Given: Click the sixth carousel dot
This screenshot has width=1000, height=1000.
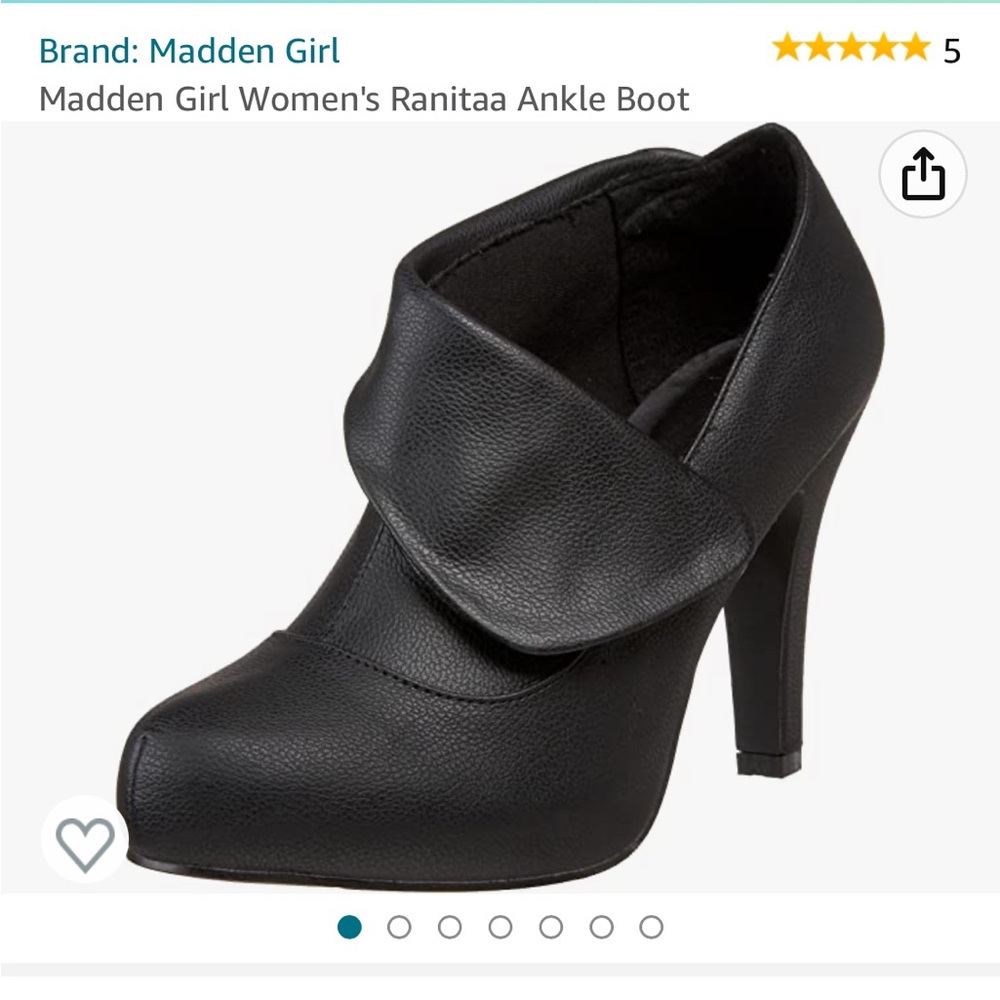Looking at the screenshot, I should click(602, 927).
